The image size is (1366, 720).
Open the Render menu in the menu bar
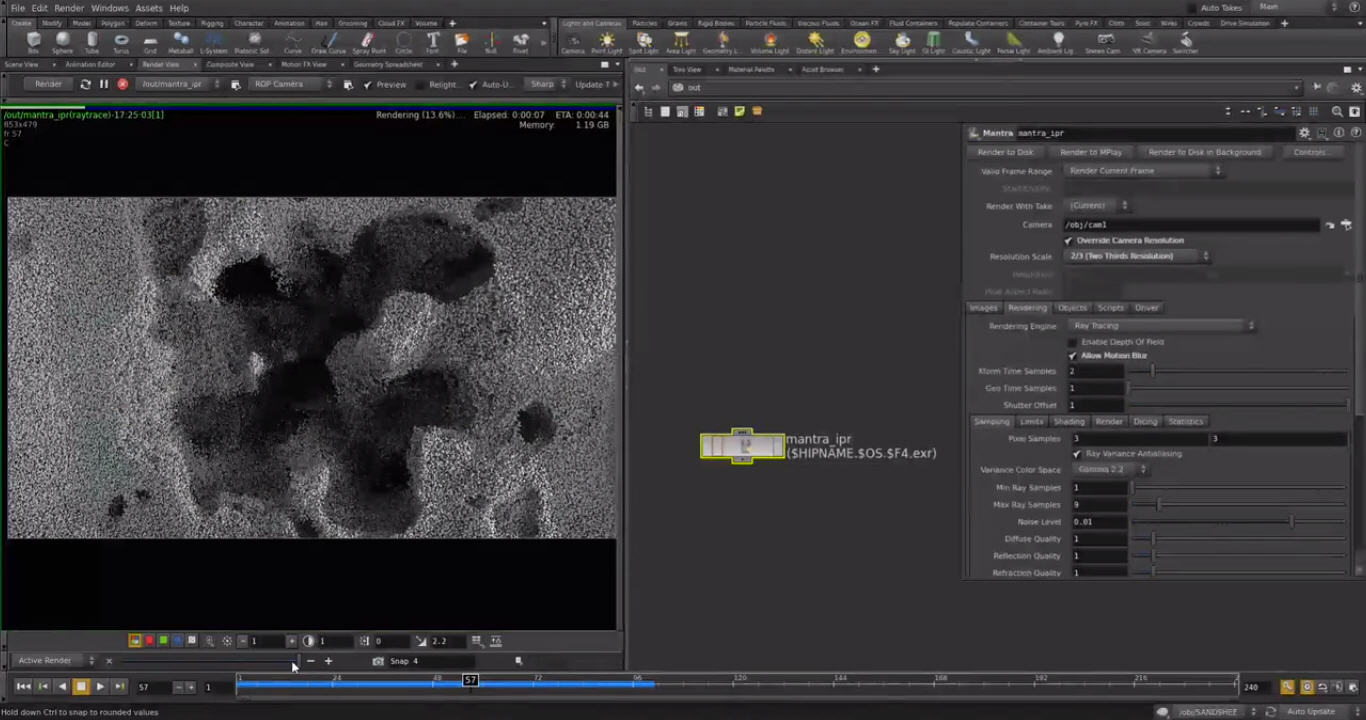[68, 7]
